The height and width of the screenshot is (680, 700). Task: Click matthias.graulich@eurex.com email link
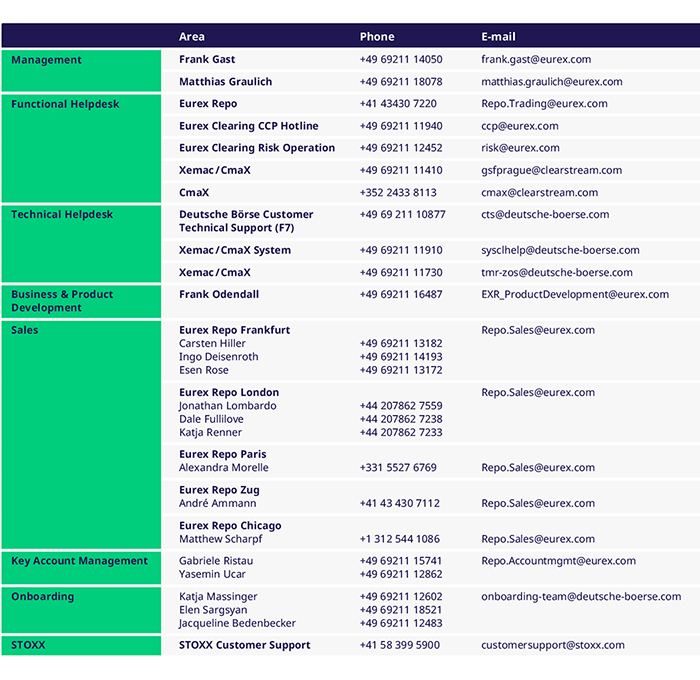point(551,82)
